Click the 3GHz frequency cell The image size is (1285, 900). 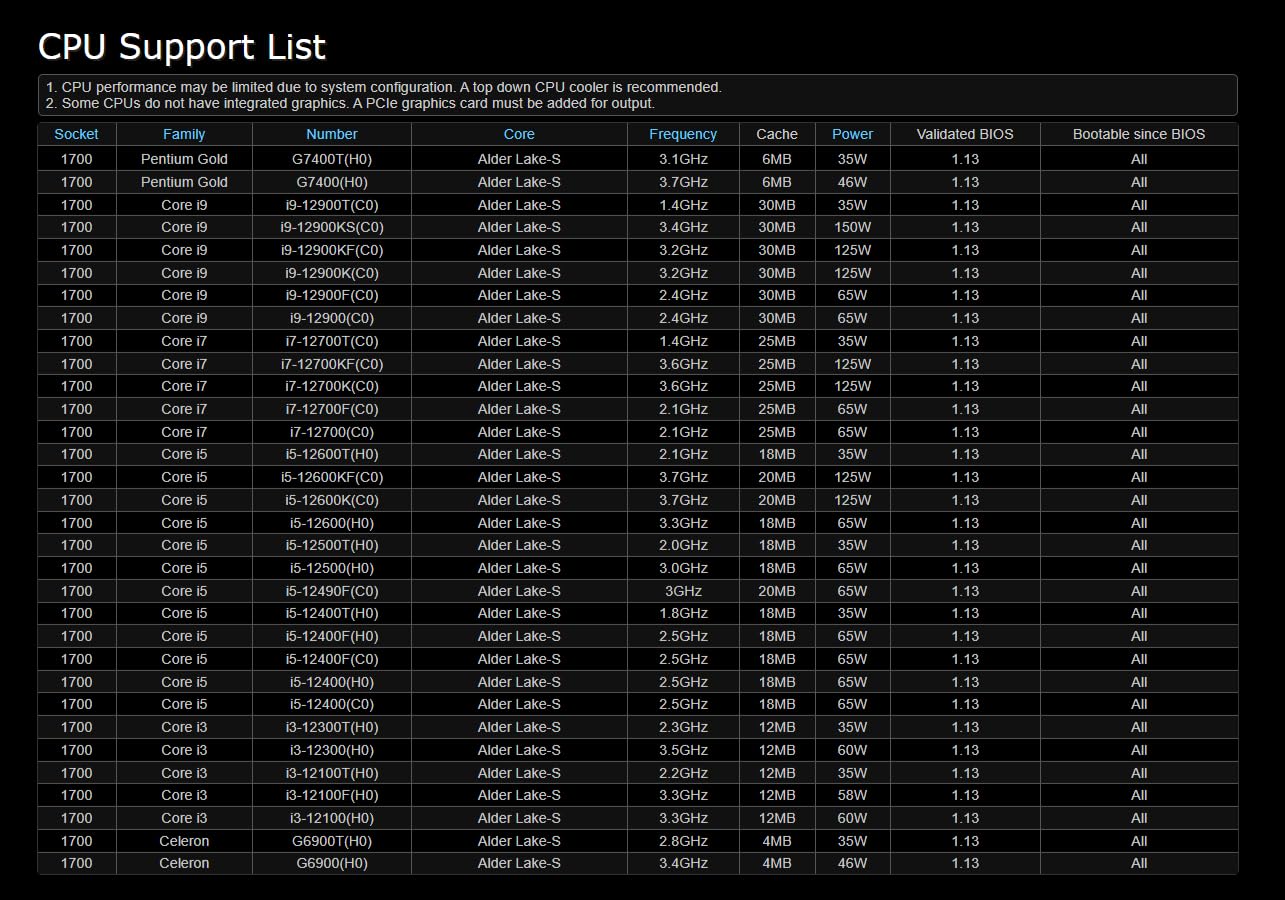coord(683,591)
